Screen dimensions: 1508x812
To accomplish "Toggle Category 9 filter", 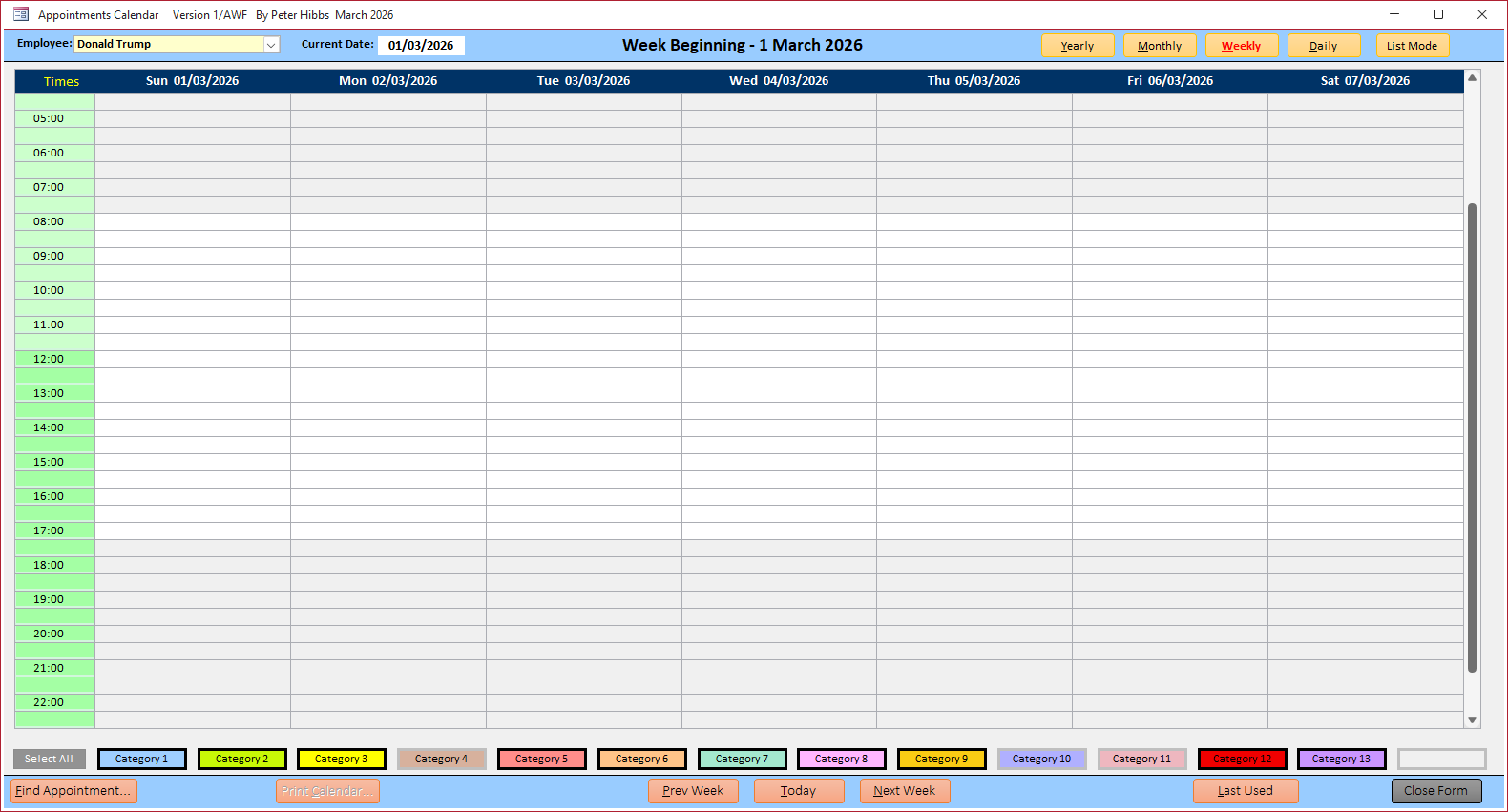I will point(942,759).
